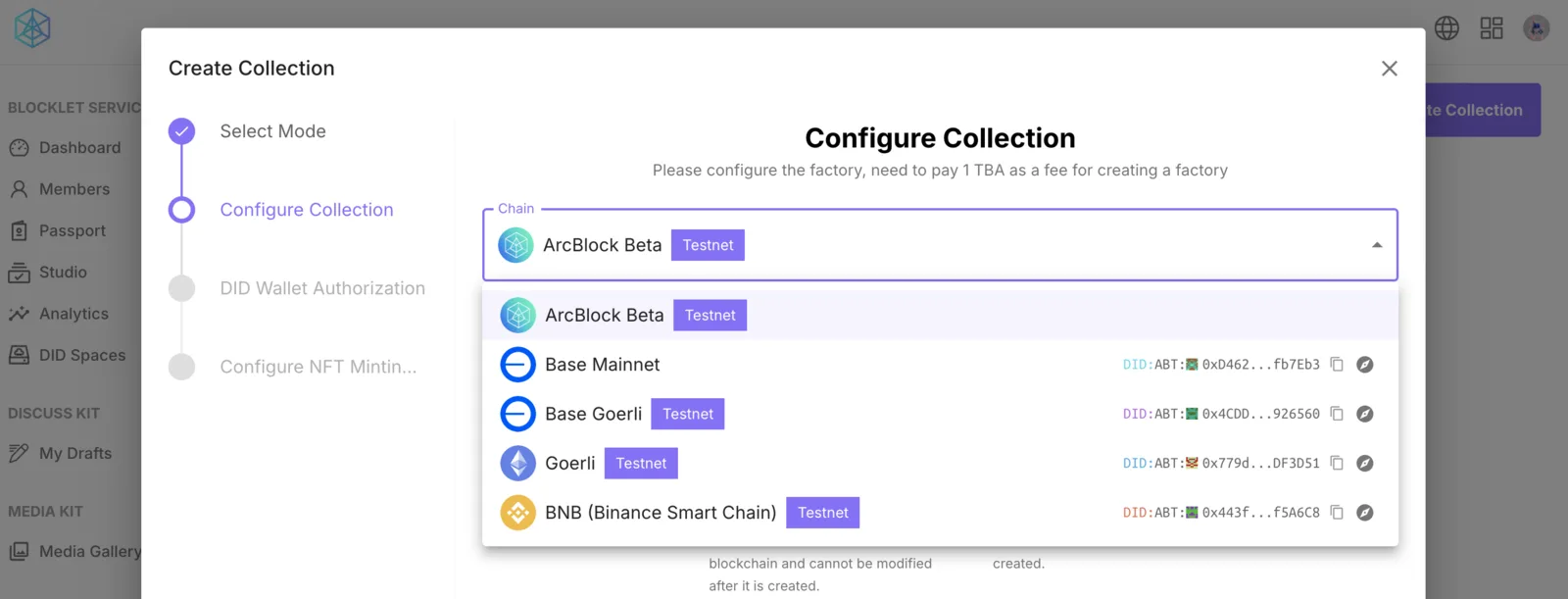
Task: Select Base Goerli chain option
Action: [x=940, y=414]
